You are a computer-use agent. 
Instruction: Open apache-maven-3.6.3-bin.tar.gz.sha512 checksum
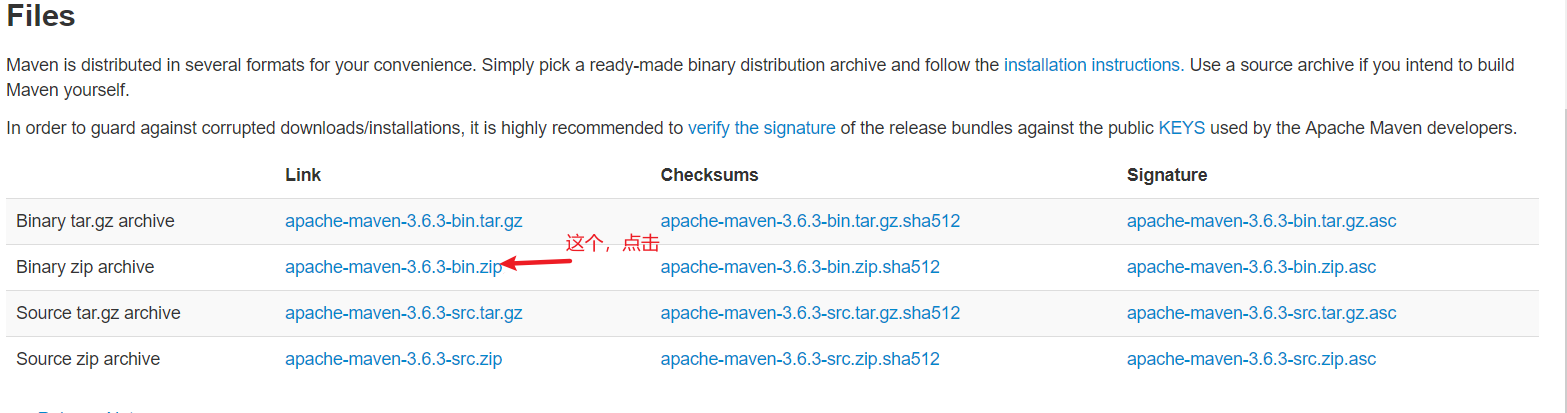[x=810, y=221]
